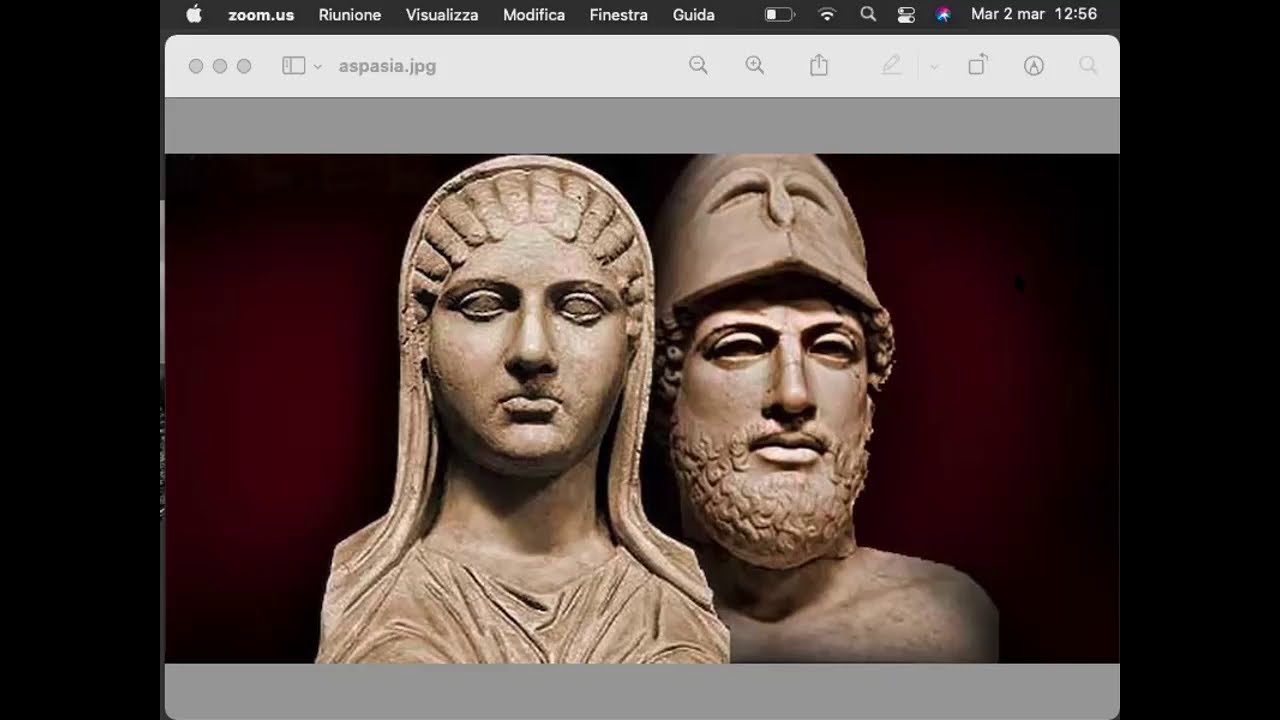Open the Modifica menu

point(534,15)
